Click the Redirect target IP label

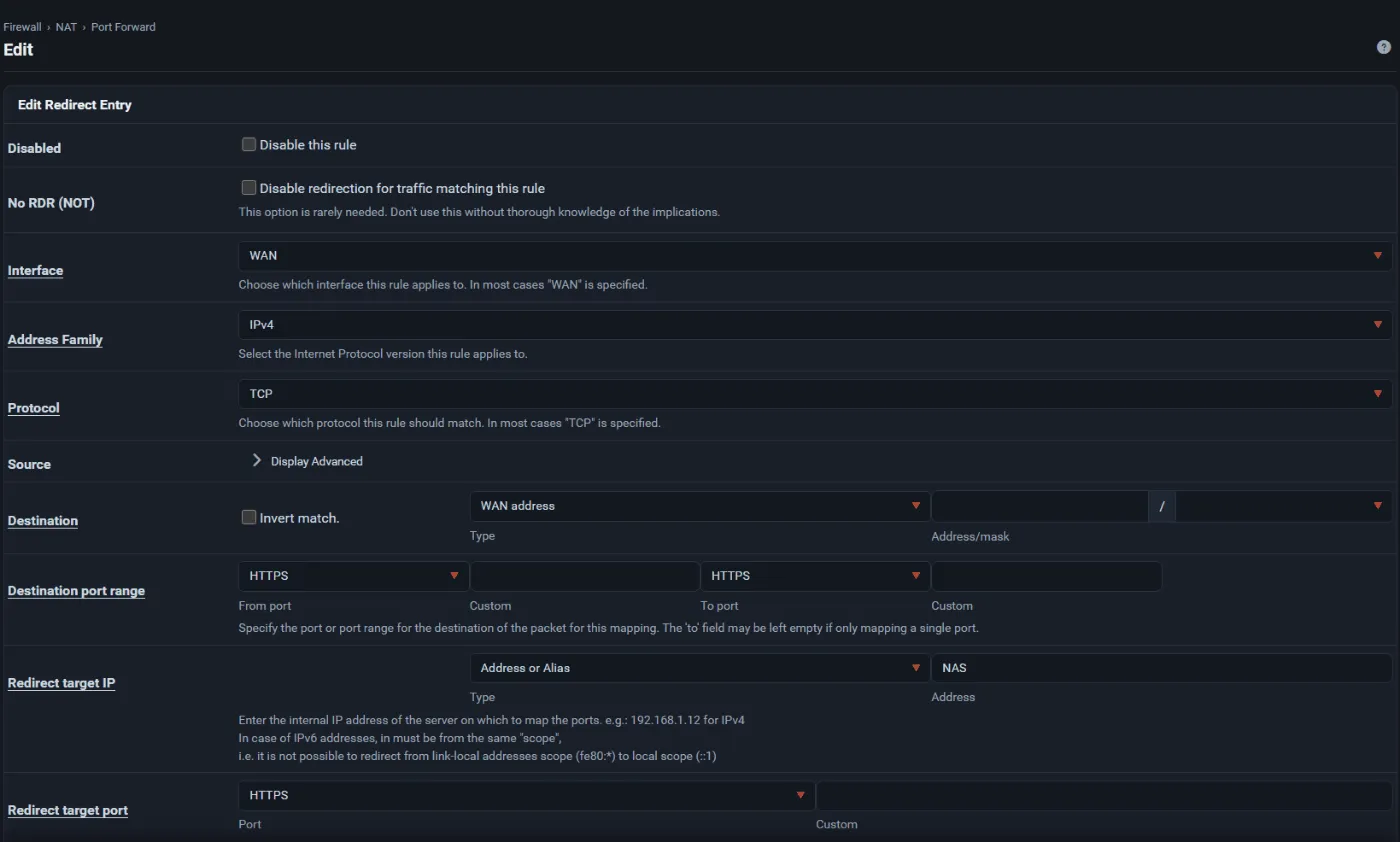tap(61, 683)
